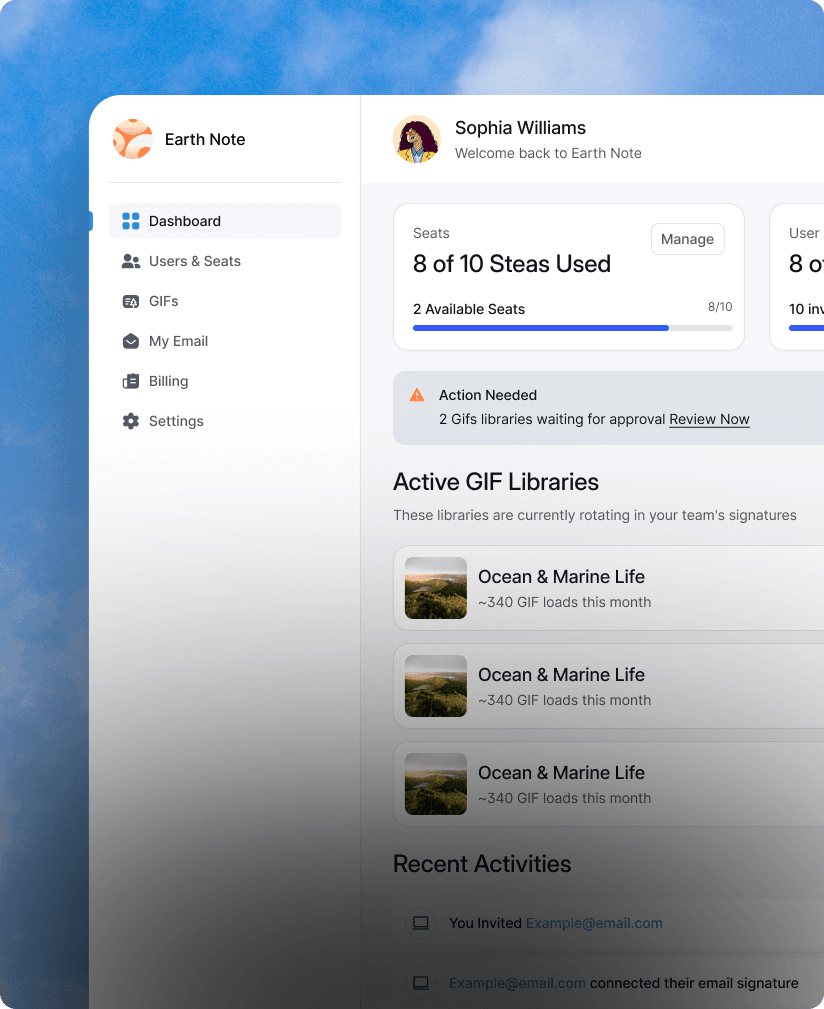Click the laptop icon beside You Invited
824x1009 pixels.
[x=421, y=923]
